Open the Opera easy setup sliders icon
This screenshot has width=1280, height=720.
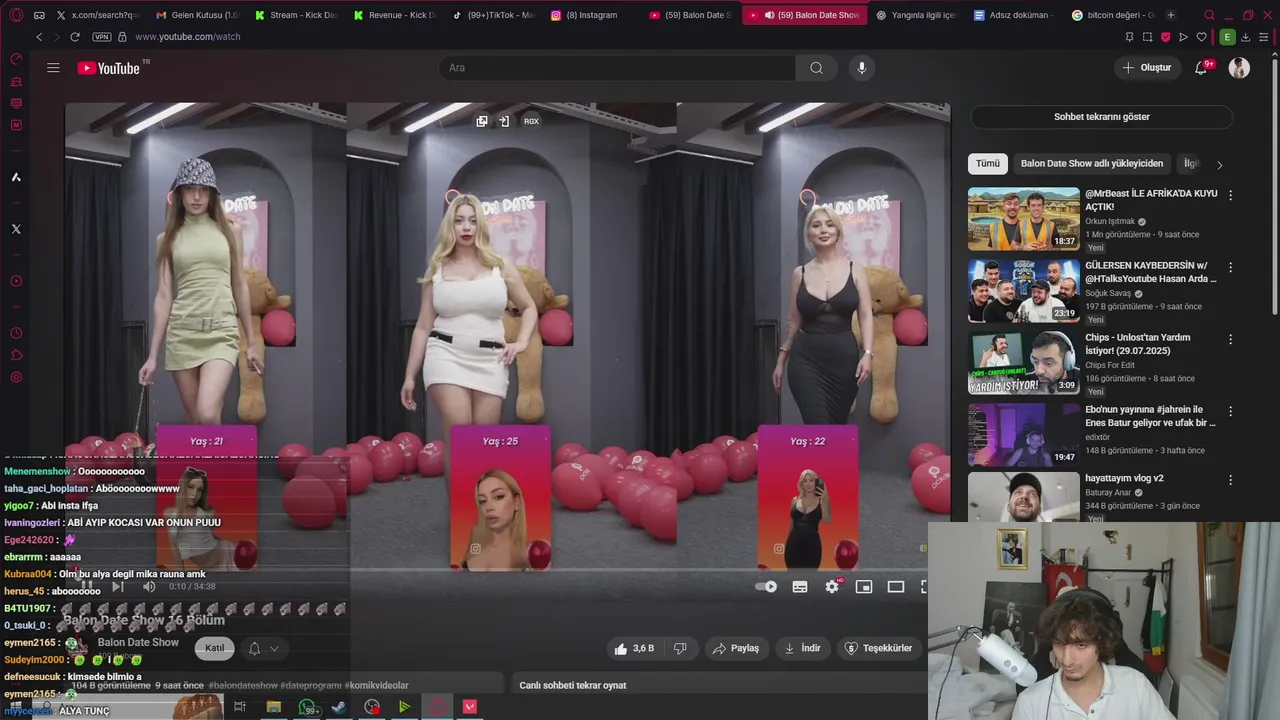(x=1264, y=37)
